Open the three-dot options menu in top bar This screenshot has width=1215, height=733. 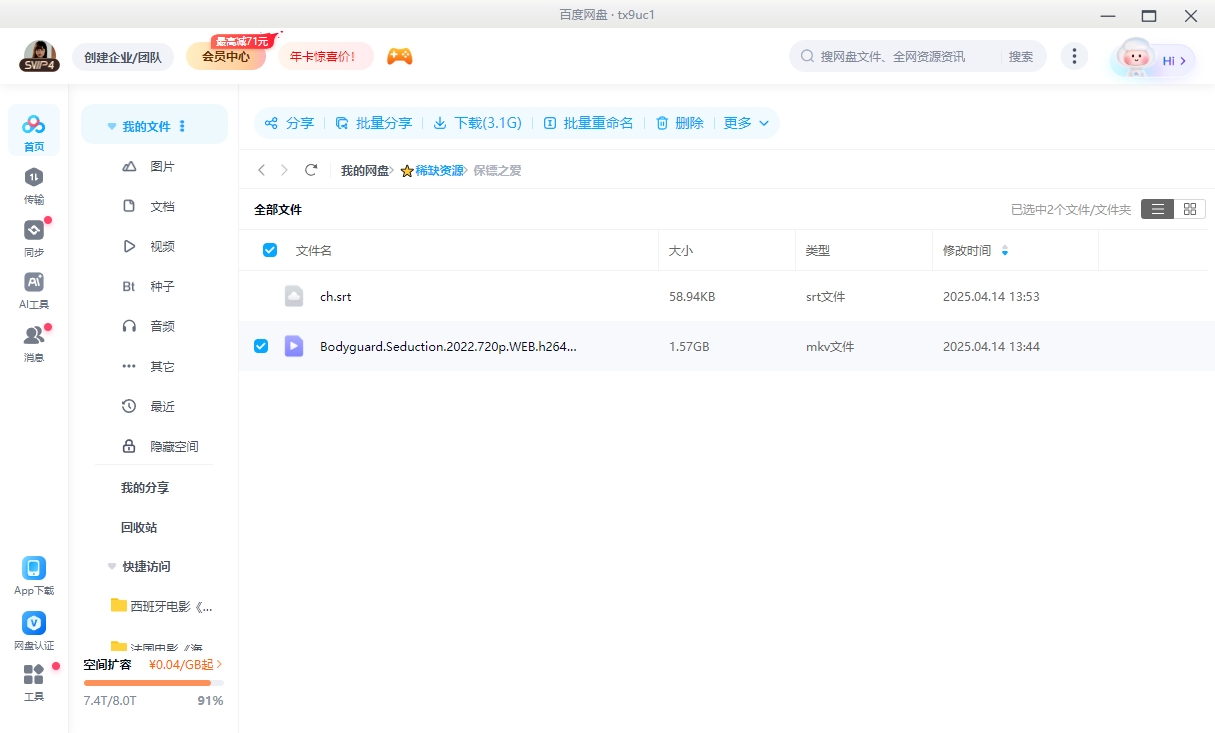pyautogui.click(x=1074, y=56)
